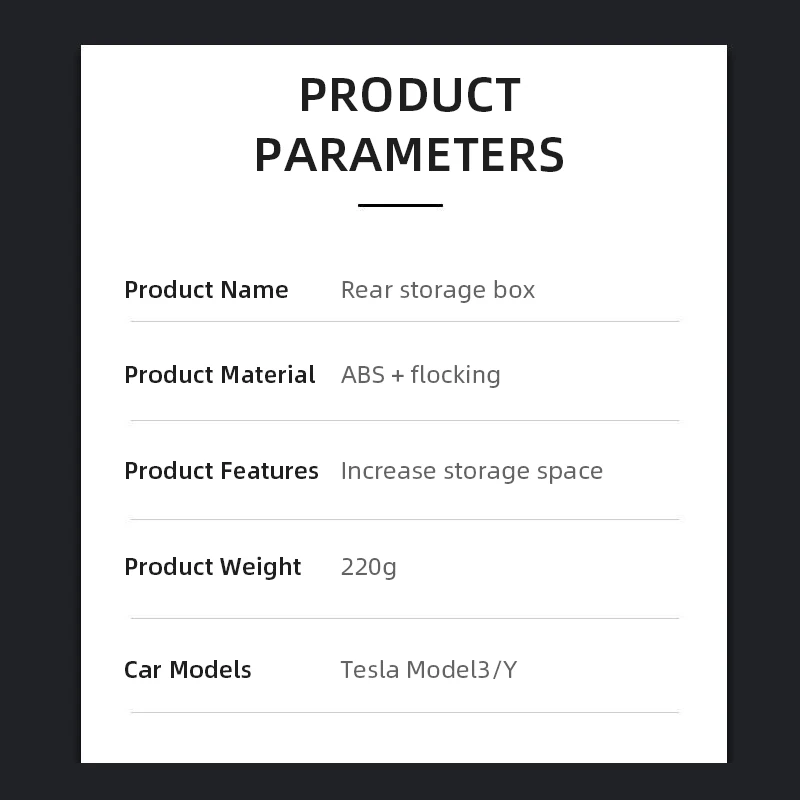The image size is (800, 800).
Task: Select the Product Material label
Action: 219,375
